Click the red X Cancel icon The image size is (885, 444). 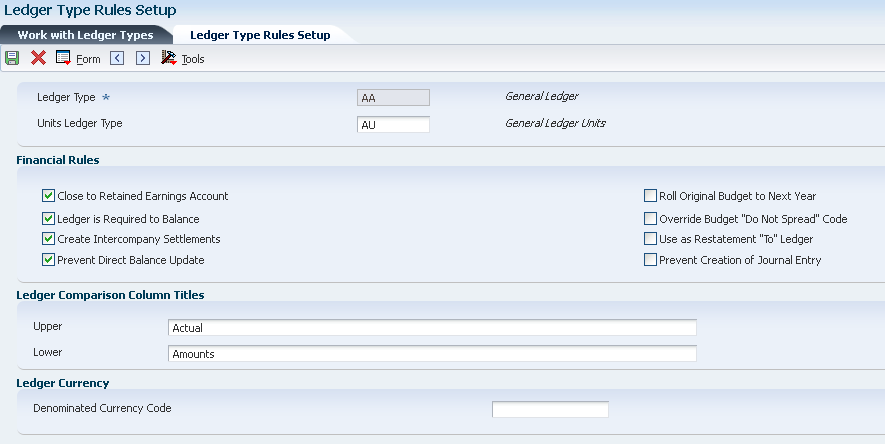point(38,58)
